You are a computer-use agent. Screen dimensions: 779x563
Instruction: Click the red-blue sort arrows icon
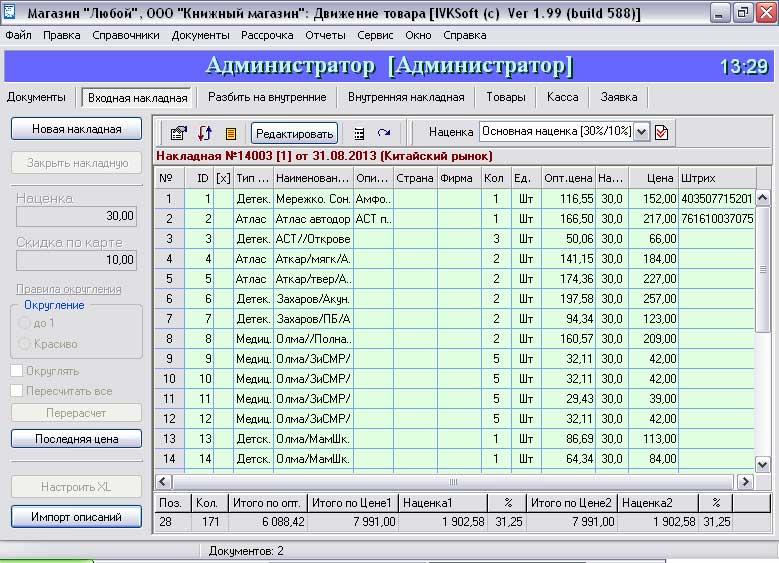tap(205, 133)
